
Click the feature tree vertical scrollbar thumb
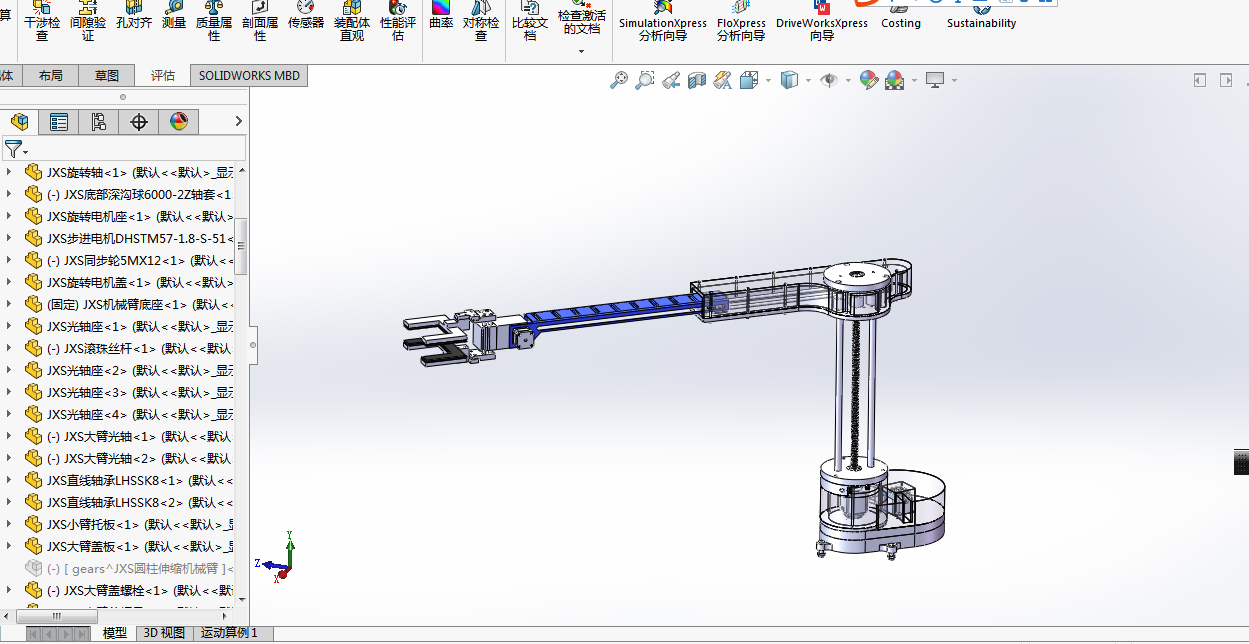pyautogui.click(x=240, y=245)
